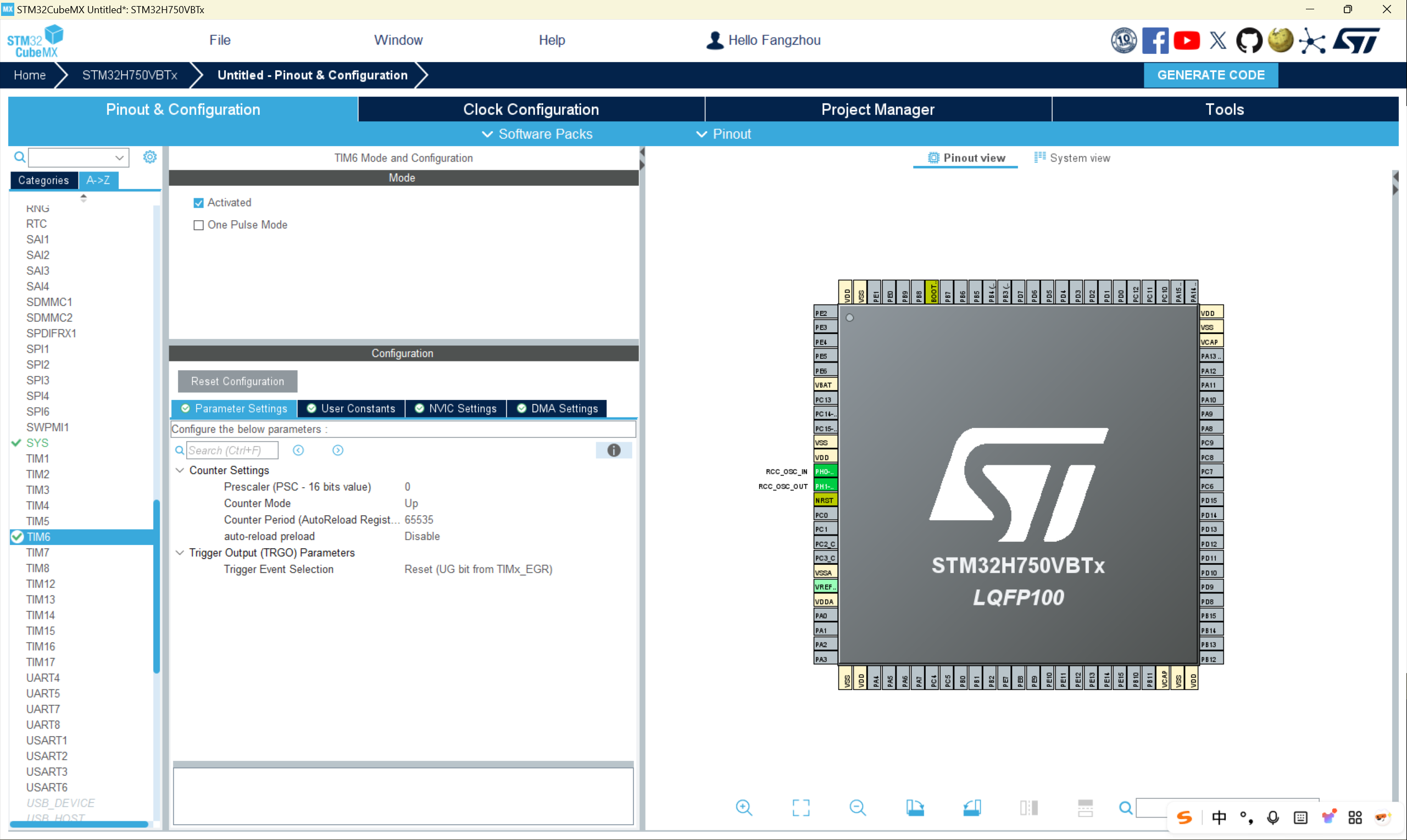Image resolution: width=1407 pixels, height=840 pixels.
Task: Open the Help menu
Action: 552,40
